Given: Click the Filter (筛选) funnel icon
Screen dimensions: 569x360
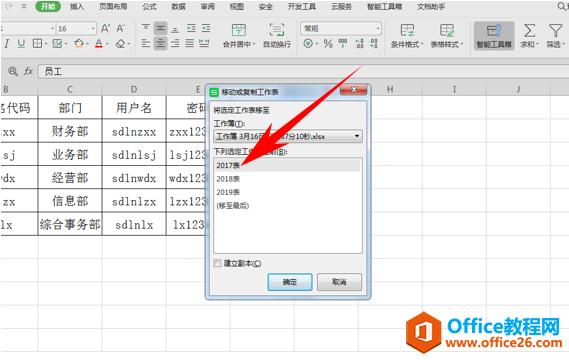Looking at the screenshot, I should click(x=555, y=30).
